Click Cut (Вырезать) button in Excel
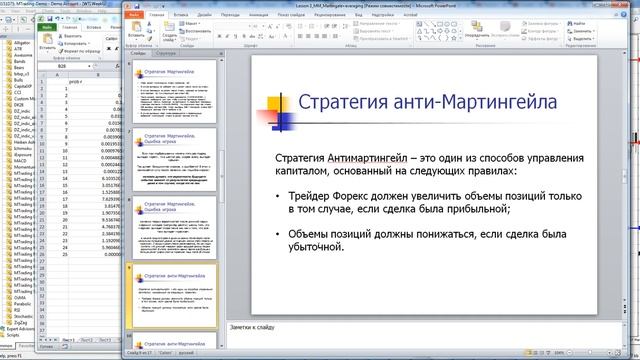The width and height of the screenshot is (640, 360). (70, 36)
